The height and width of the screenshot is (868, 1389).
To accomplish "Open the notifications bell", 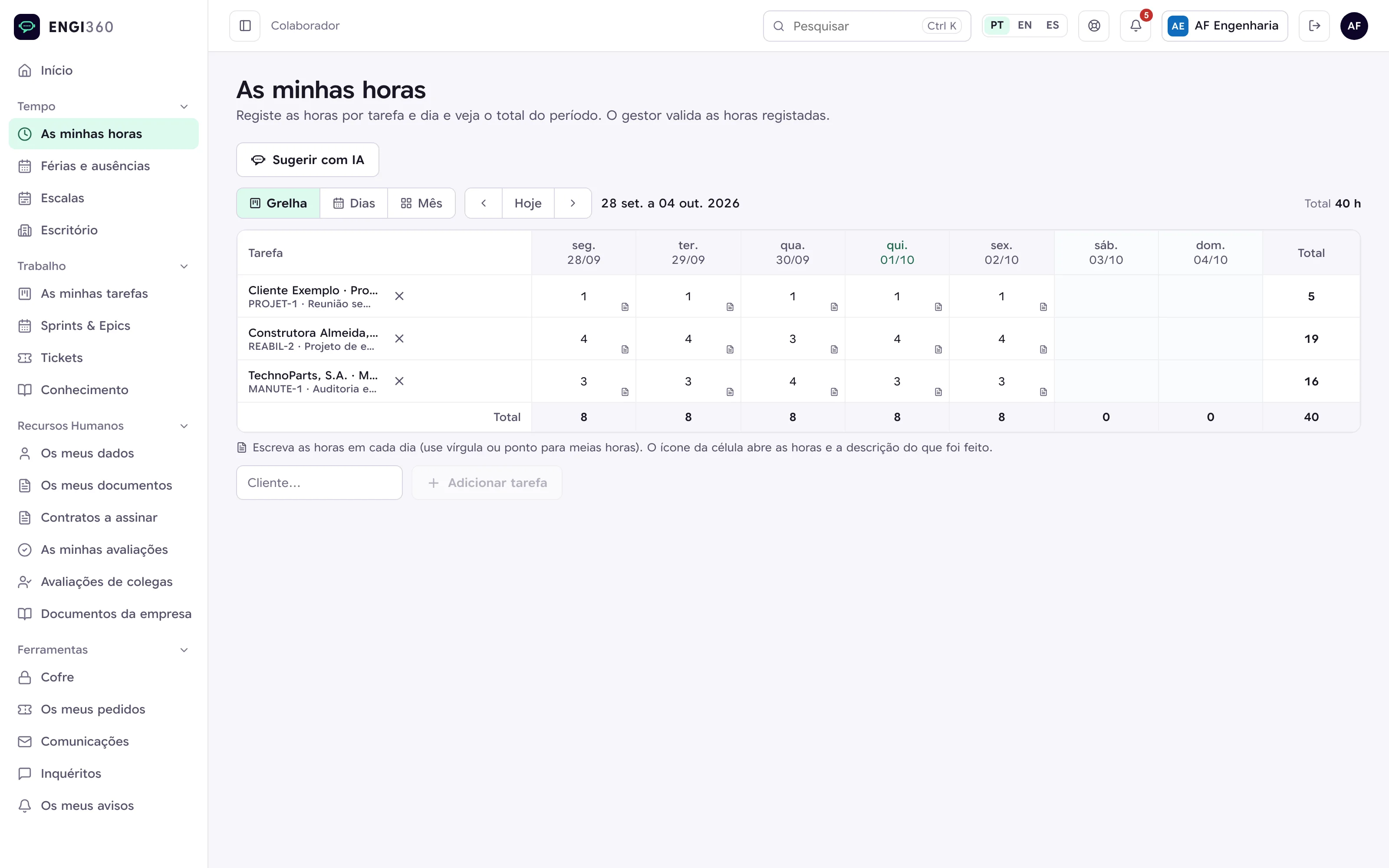I will [1136, 26].
